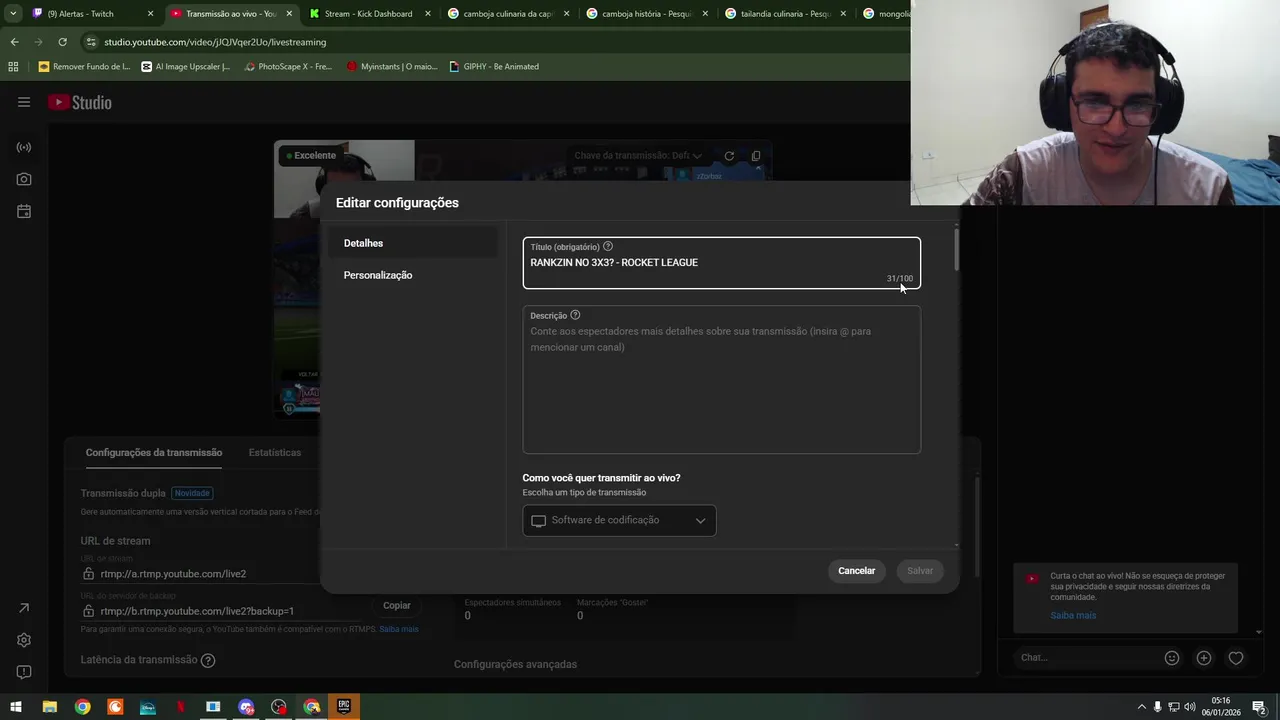
Task: Go back with browser back arrow
Action: (x=14, y=42)
